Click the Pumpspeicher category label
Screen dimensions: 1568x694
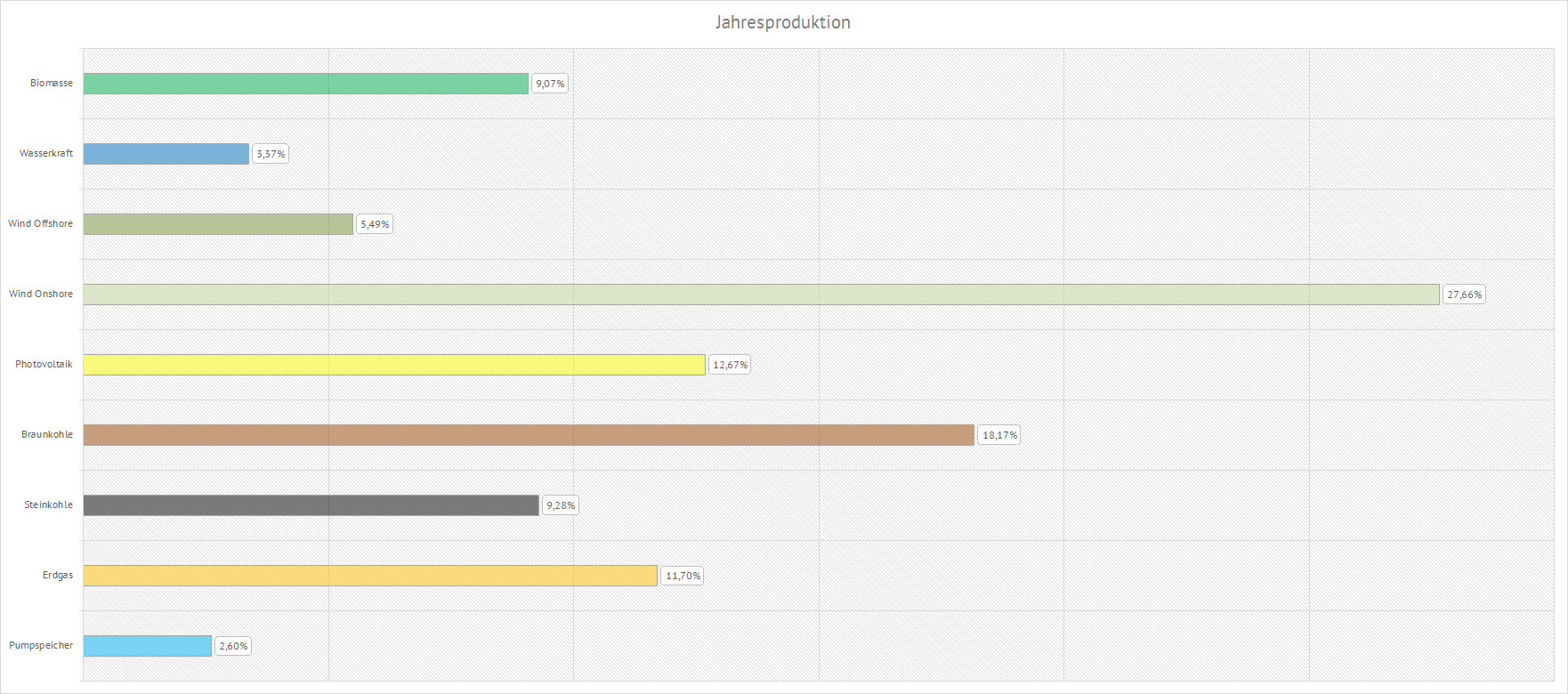(41, 645)
